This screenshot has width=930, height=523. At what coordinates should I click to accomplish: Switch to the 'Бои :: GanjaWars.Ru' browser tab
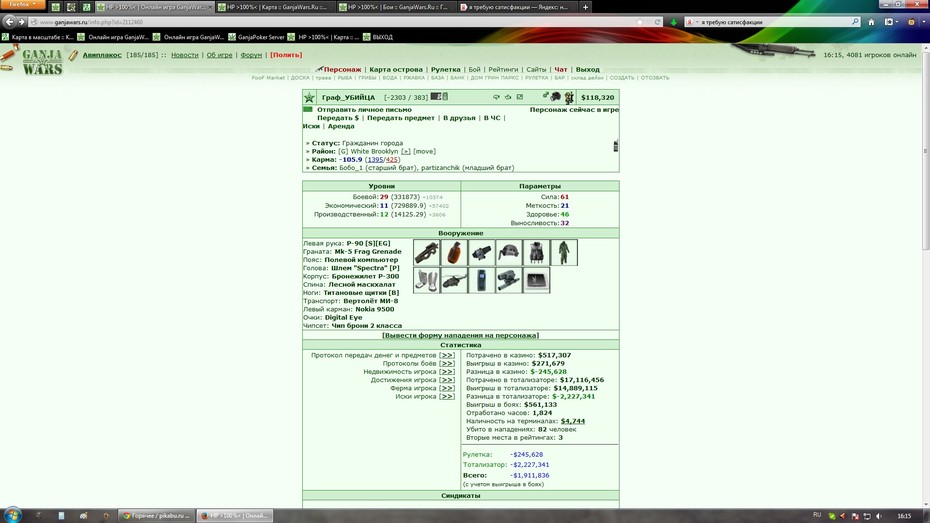pos(396,7)
